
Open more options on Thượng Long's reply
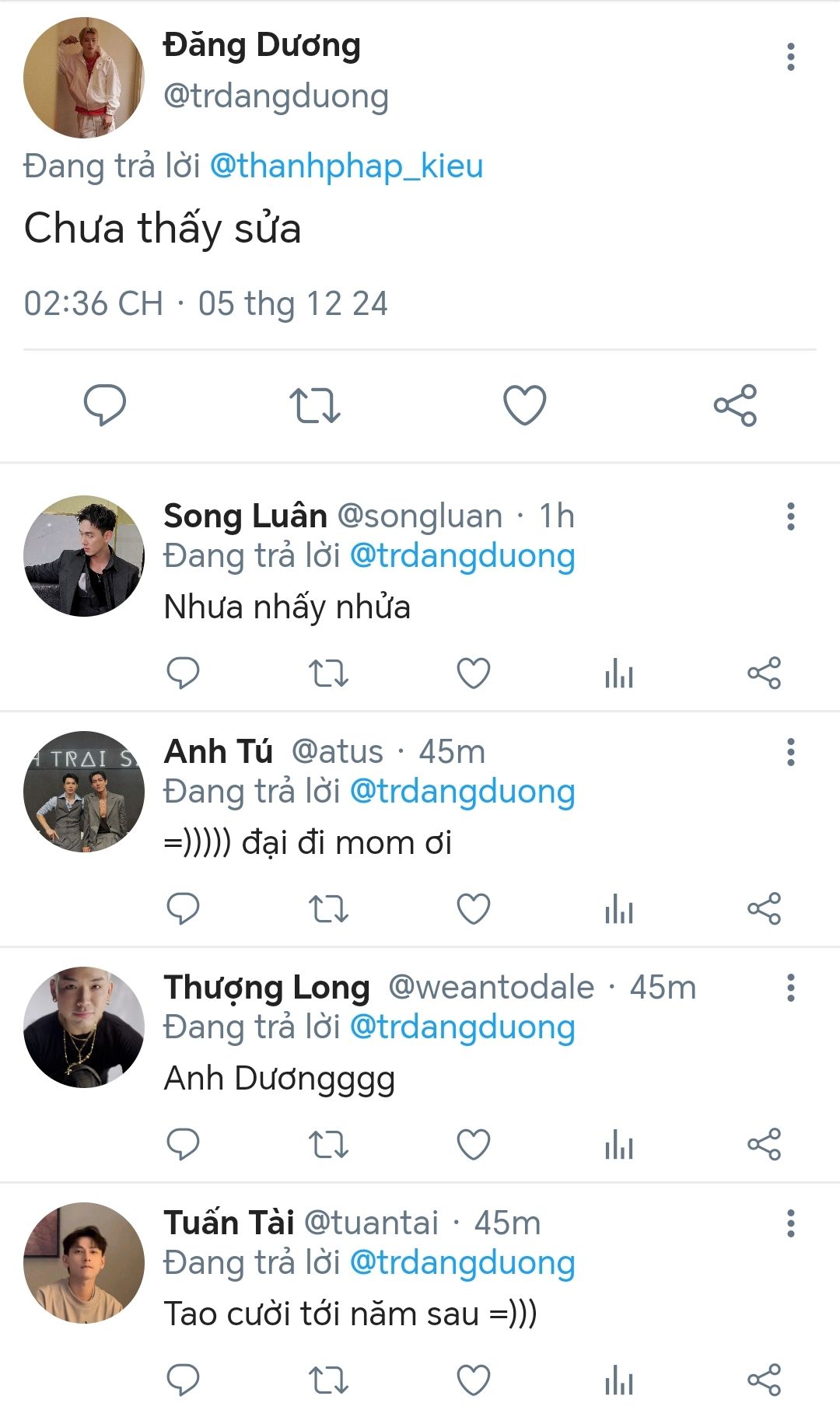coord(790,988)
